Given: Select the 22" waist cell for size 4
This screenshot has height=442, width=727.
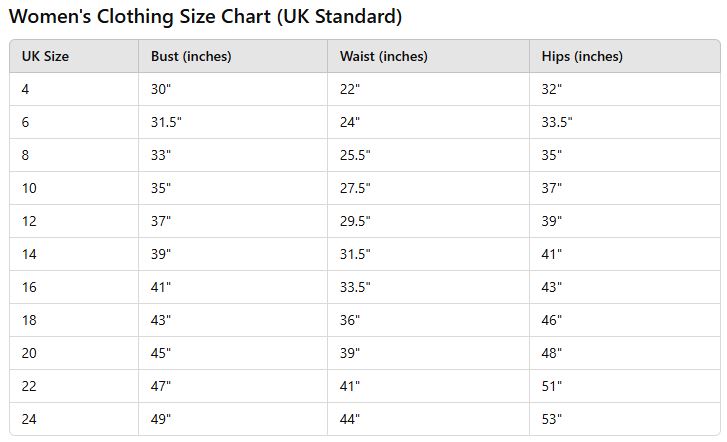Looking at the screenshot, I should click(x=428, y=89).
